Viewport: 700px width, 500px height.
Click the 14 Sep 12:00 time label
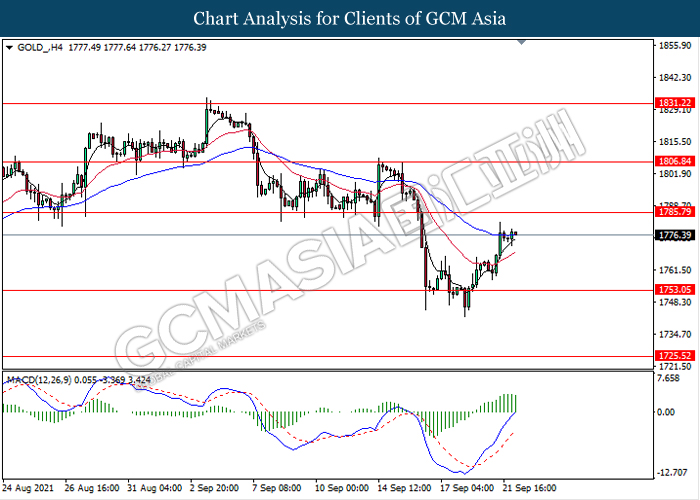[404, 488]
